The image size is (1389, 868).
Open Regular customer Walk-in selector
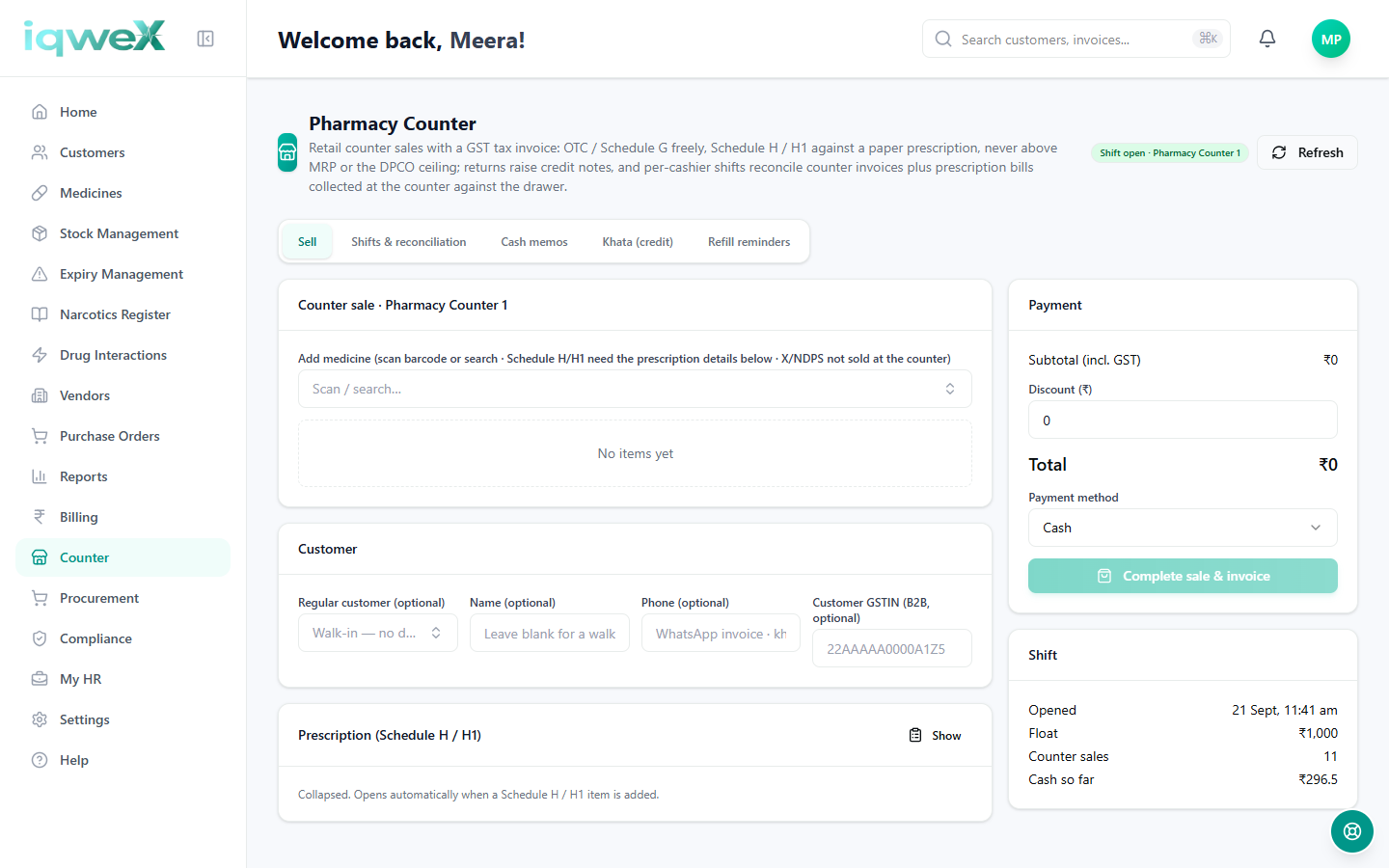378,633
